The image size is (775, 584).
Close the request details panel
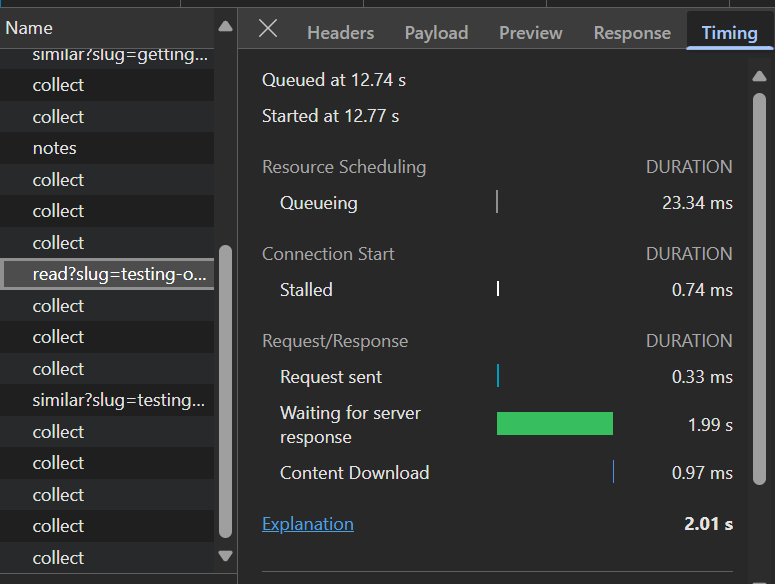[268, 28]
